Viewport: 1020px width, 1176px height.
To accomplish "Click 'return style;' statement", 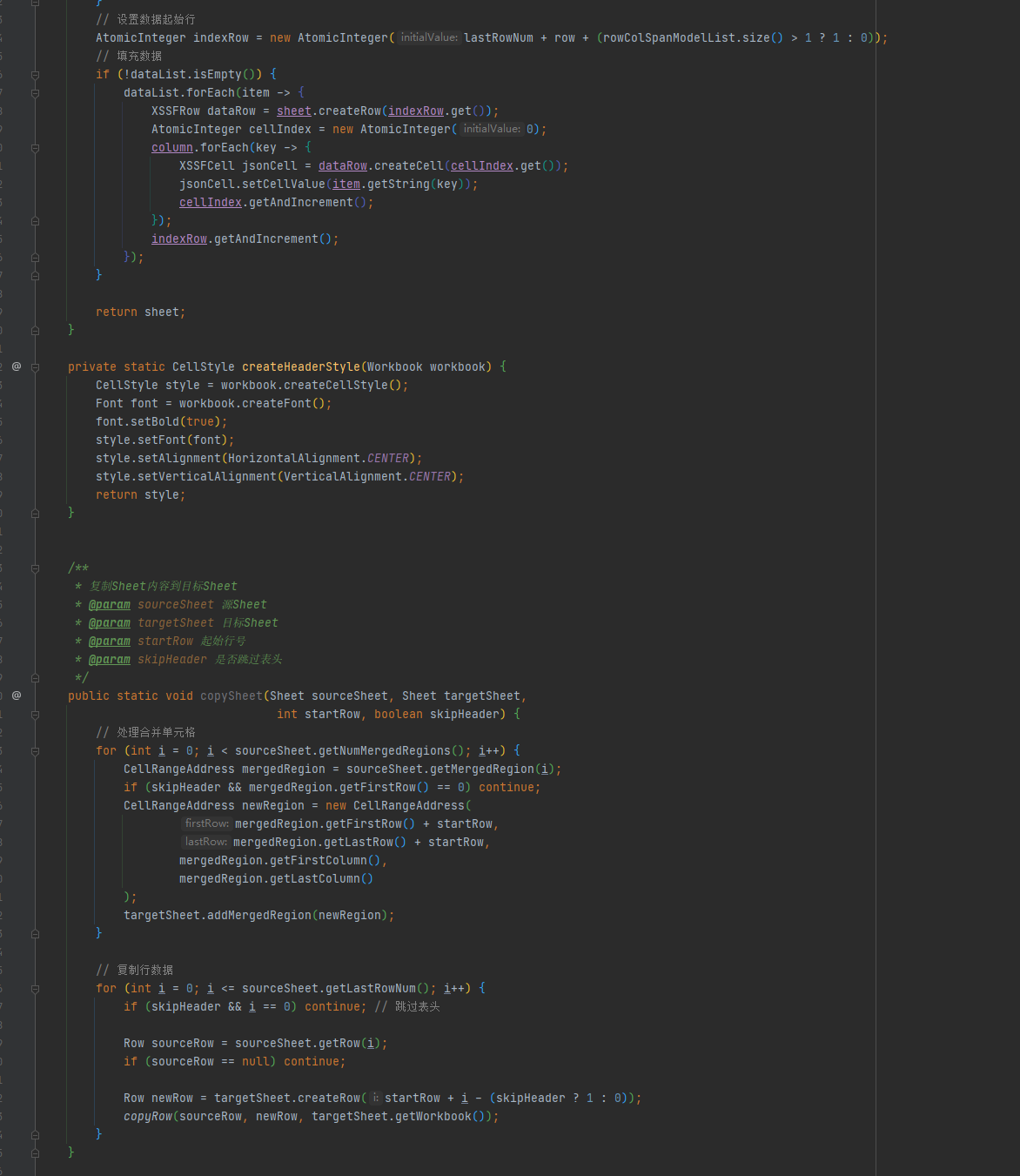I will tap(141, 495).
